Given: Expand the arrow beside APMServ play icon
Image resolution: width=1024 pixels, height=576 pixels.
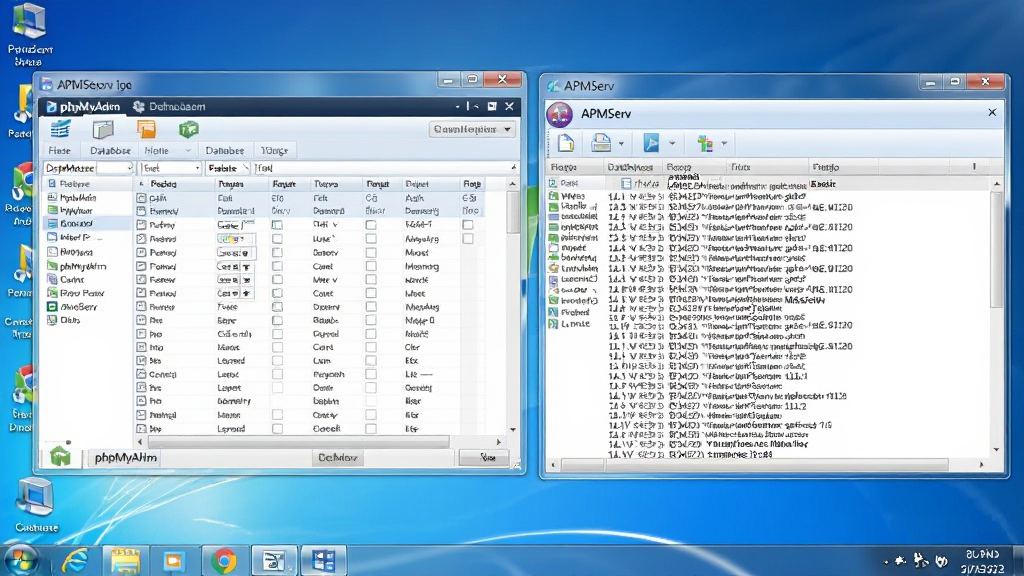Looking at the screenshot, I should click(x=671, y=143).
